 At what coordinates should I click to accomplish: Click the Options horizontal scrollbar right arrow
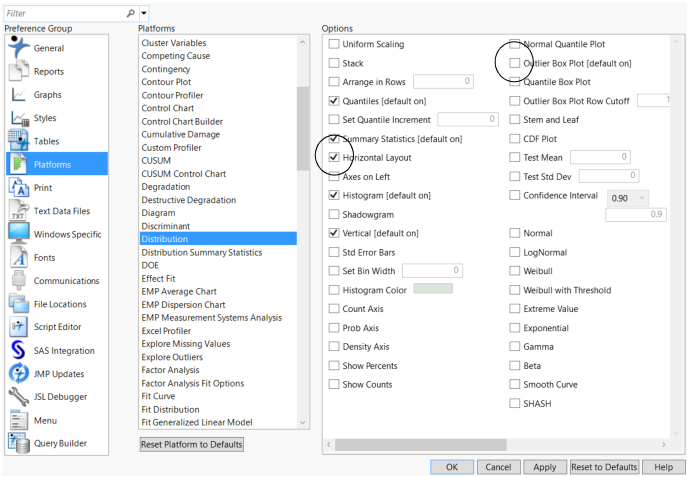(x=664, y=444)
